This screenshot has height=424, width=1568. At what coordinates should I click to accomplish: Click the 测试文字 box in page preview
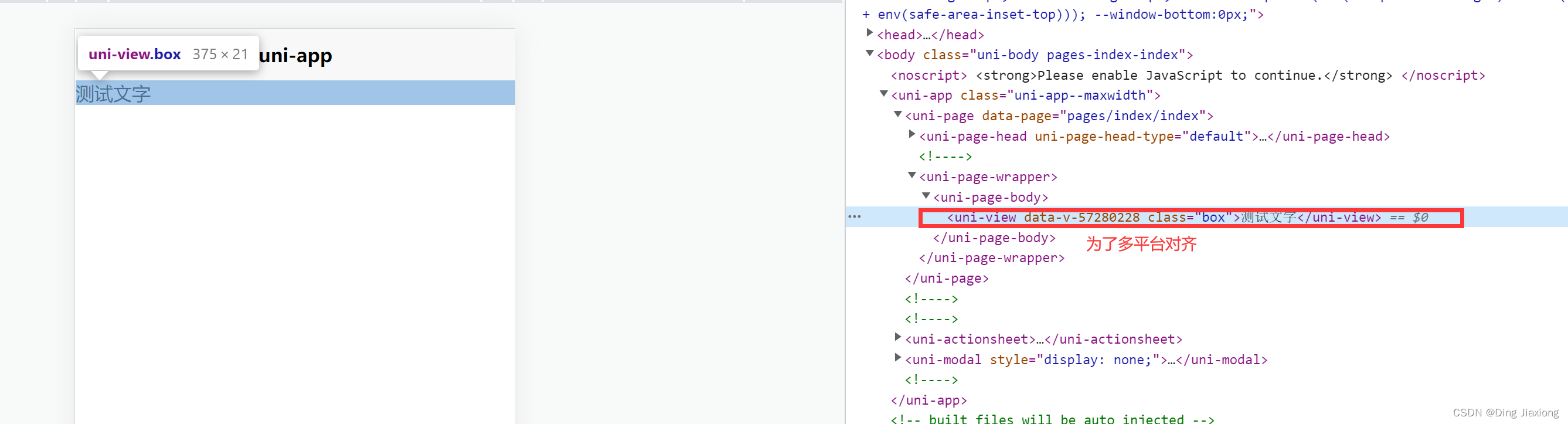pos(295,93)
